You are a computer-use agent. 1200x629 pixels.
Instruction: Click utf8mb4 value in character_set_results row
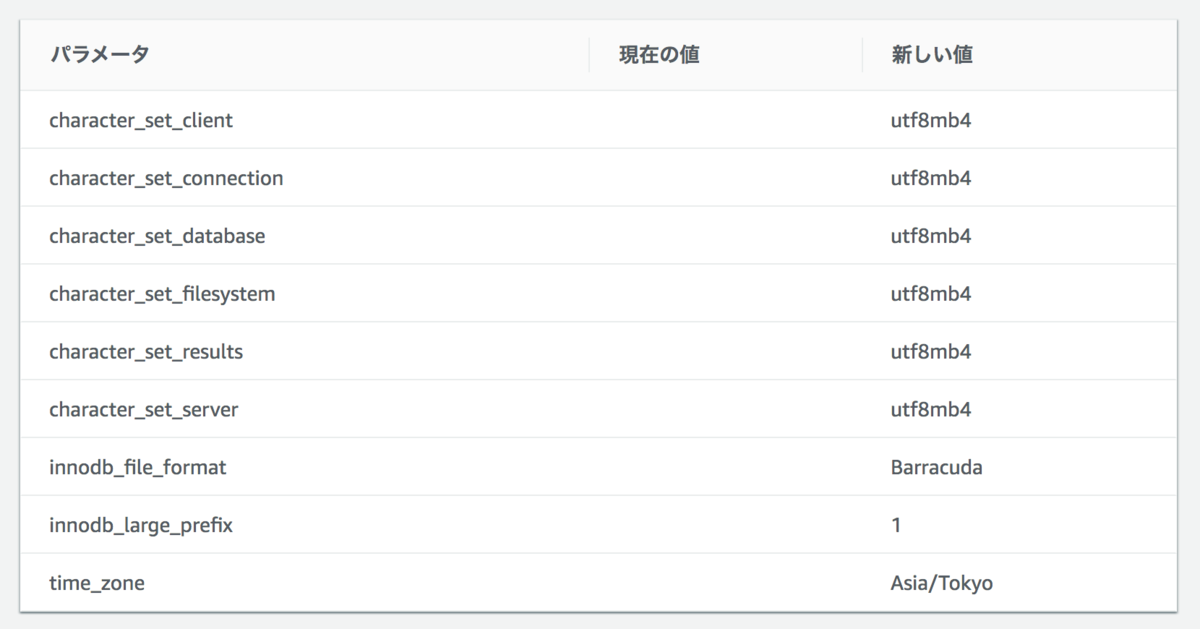point(931,352)
